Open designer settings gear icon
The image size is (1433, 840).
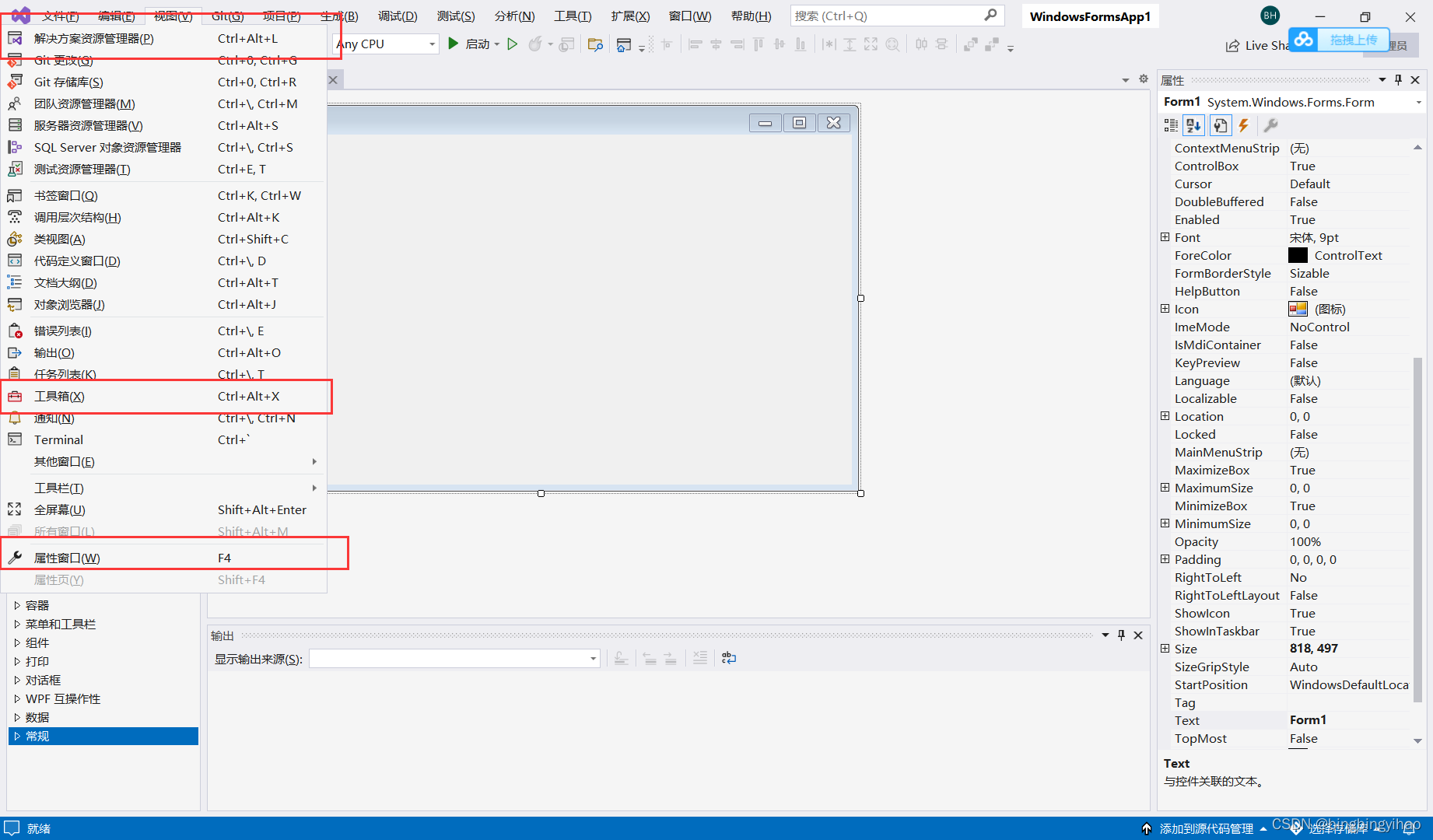coord(1144,79)
